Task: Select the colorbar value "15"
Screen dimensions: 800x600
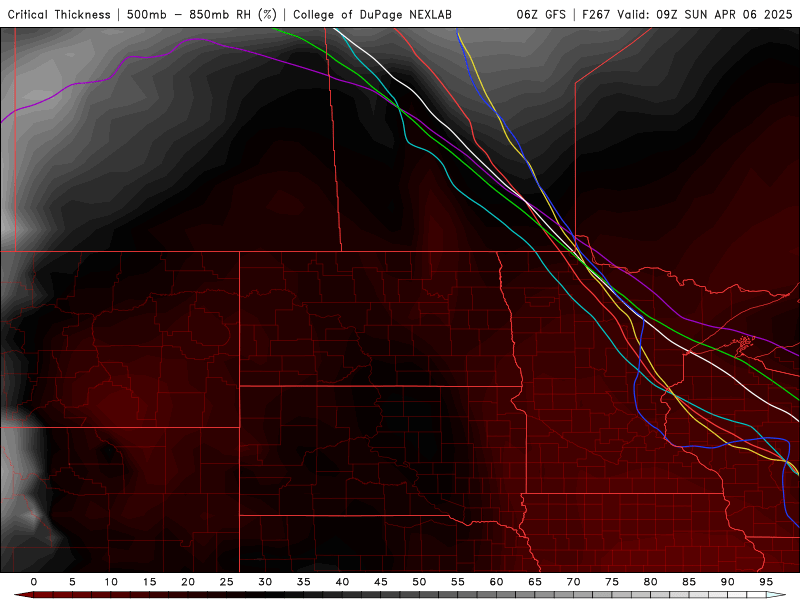Action: 149,582
